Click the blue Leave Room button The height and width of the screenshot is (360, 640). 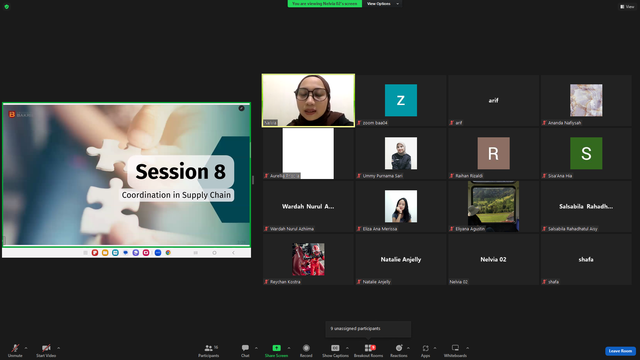pyautogui.click(x=620, y=351)
